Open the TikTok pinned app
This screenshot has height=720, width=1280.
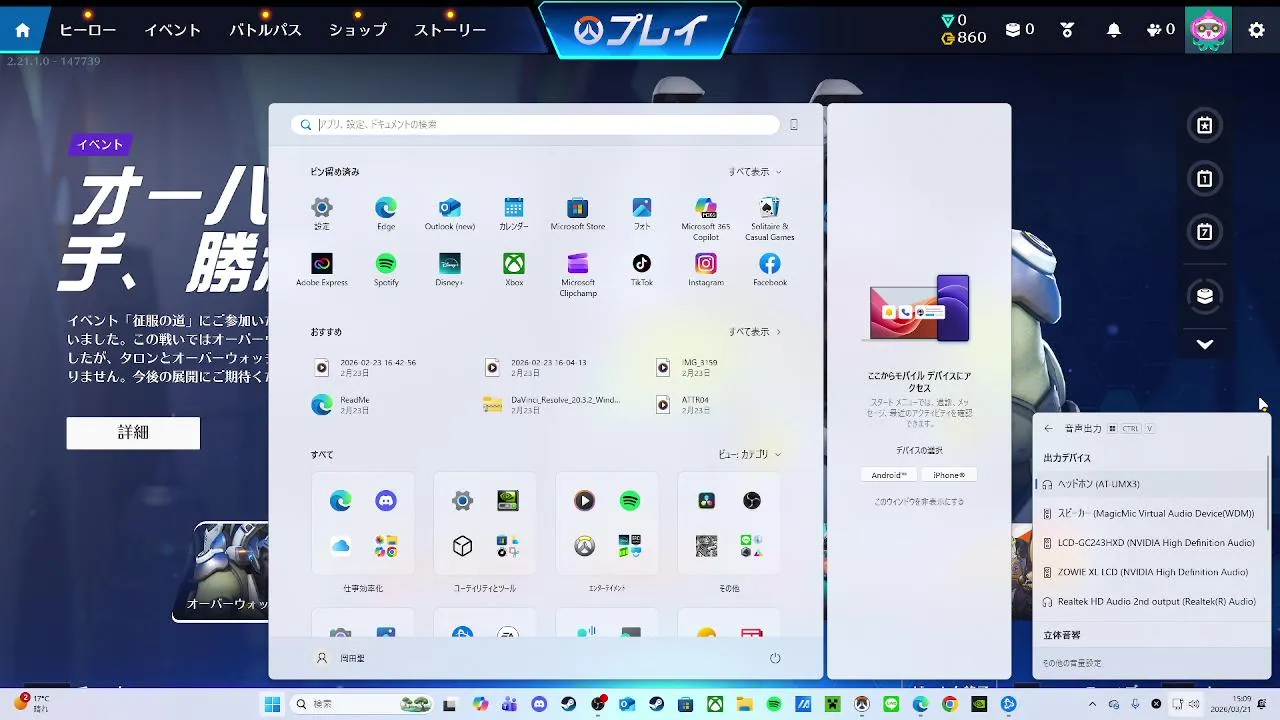(x=642, y=269)
